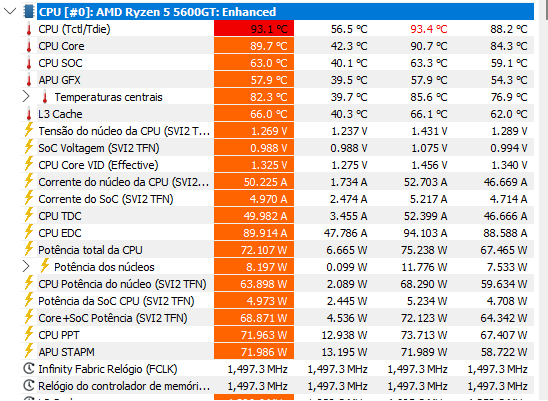Viewport: 548px width, 401px height.
Task: Click lightning icon beside Tensão do núcleo da CPU
Action: pyautogui.click(x=29, y=130)
